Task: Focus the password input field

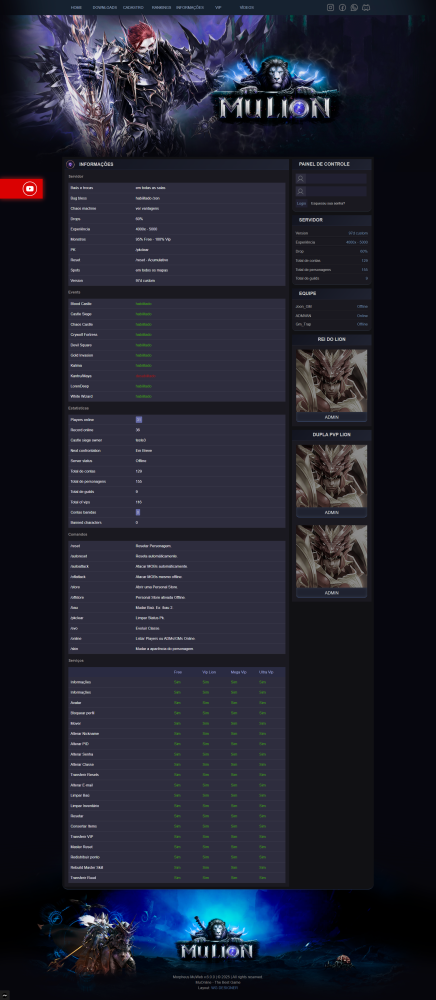Action: (x=336, y=191)
